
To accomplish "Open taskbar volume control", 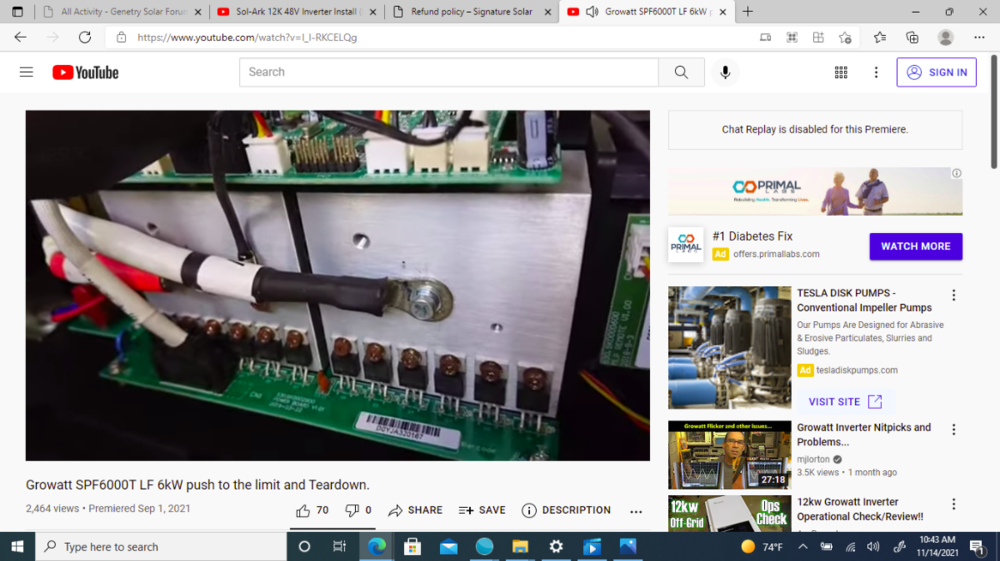I will tap(873, 546).
